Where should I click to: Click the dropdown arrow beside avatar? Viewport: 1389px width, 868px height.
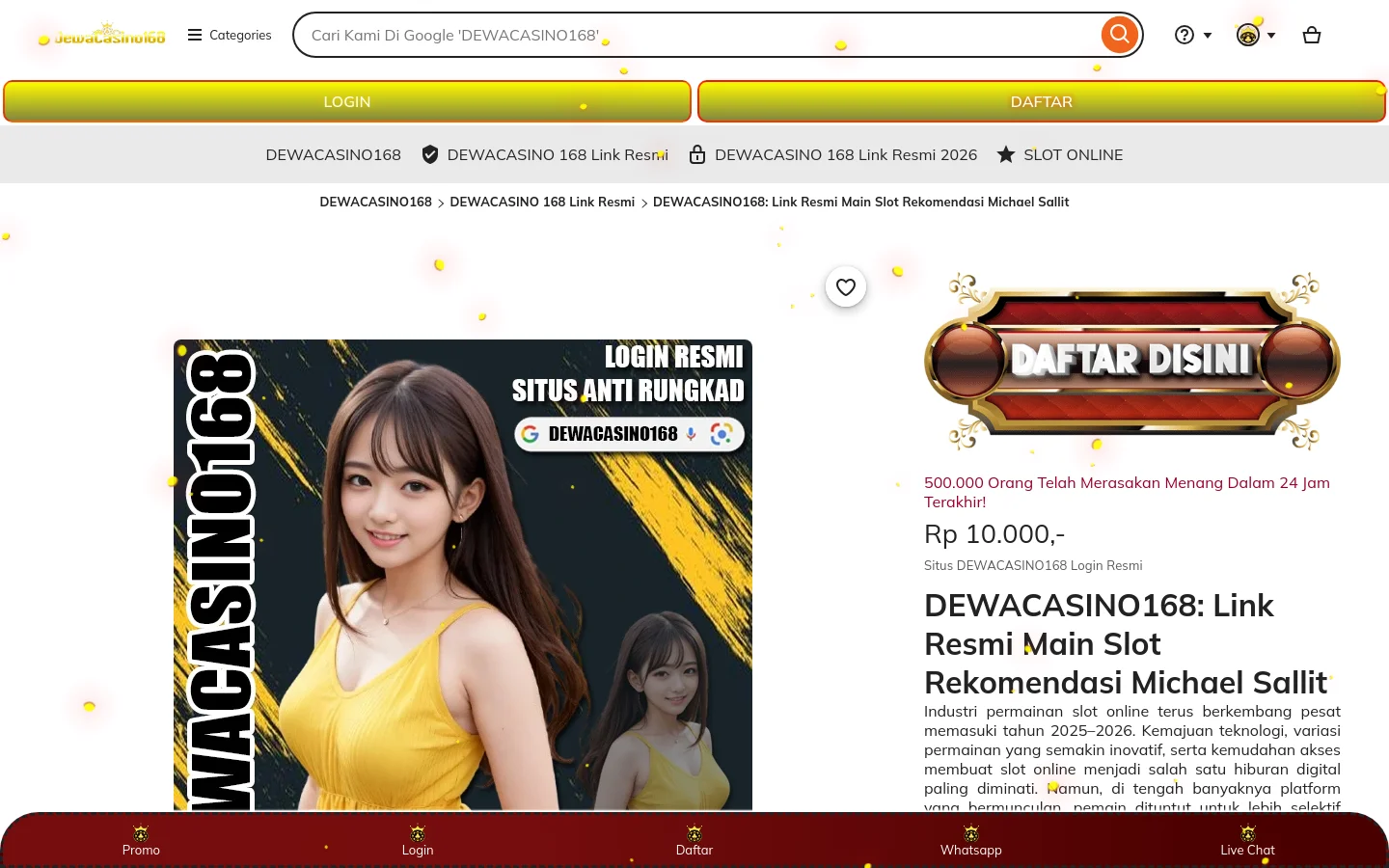1271,36
